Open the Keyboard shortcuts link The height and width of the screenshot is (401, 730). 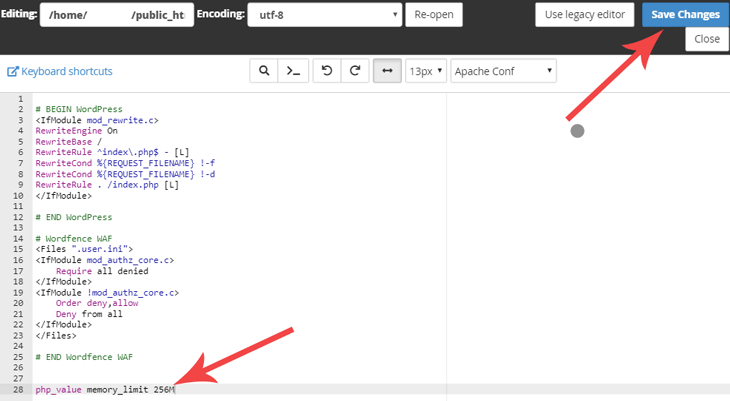(67, 71)
